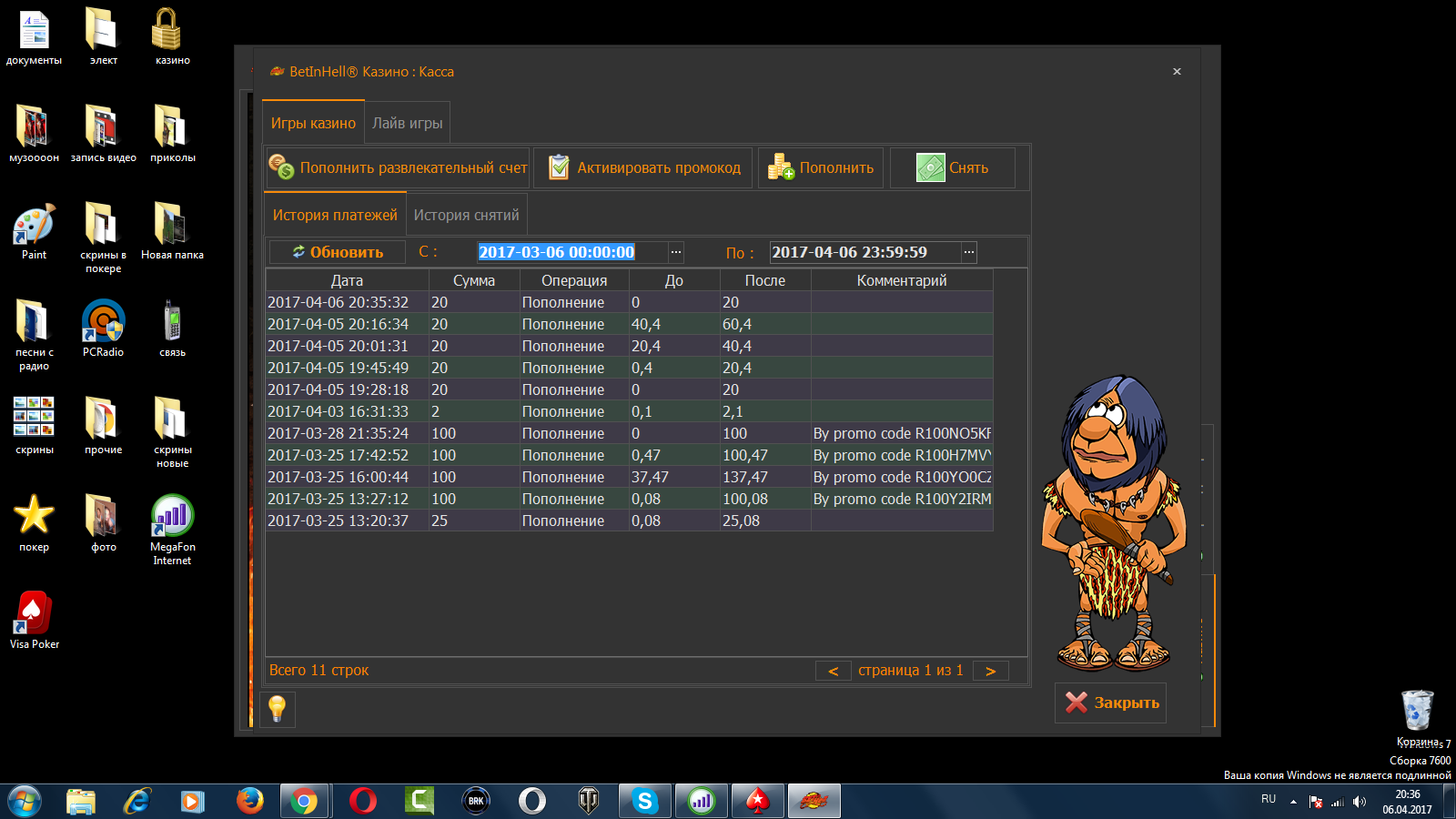Select the История платежей tab
The width and height of the screenshot is (1456, 819).
[335, 216]
